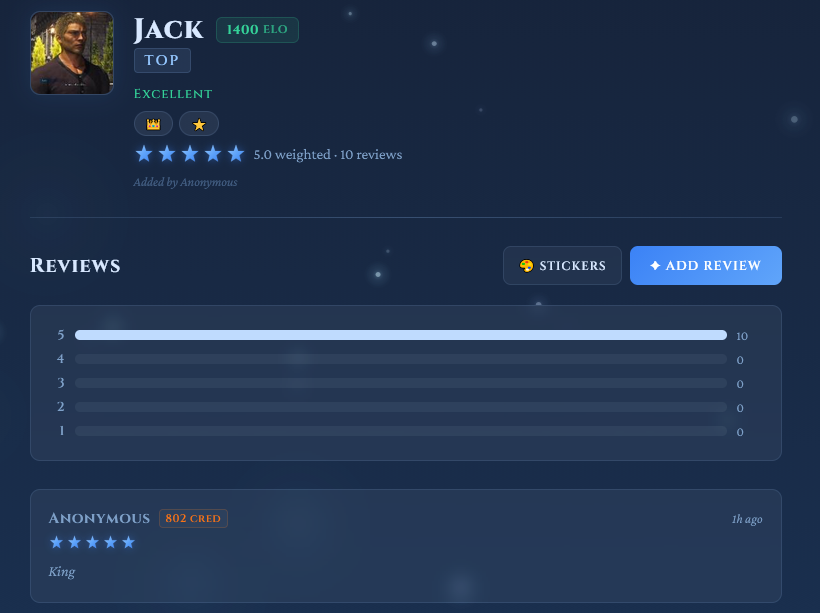Click the Jack profile name heading
This screenshot has height=613, width=820.
pos(168,30)
